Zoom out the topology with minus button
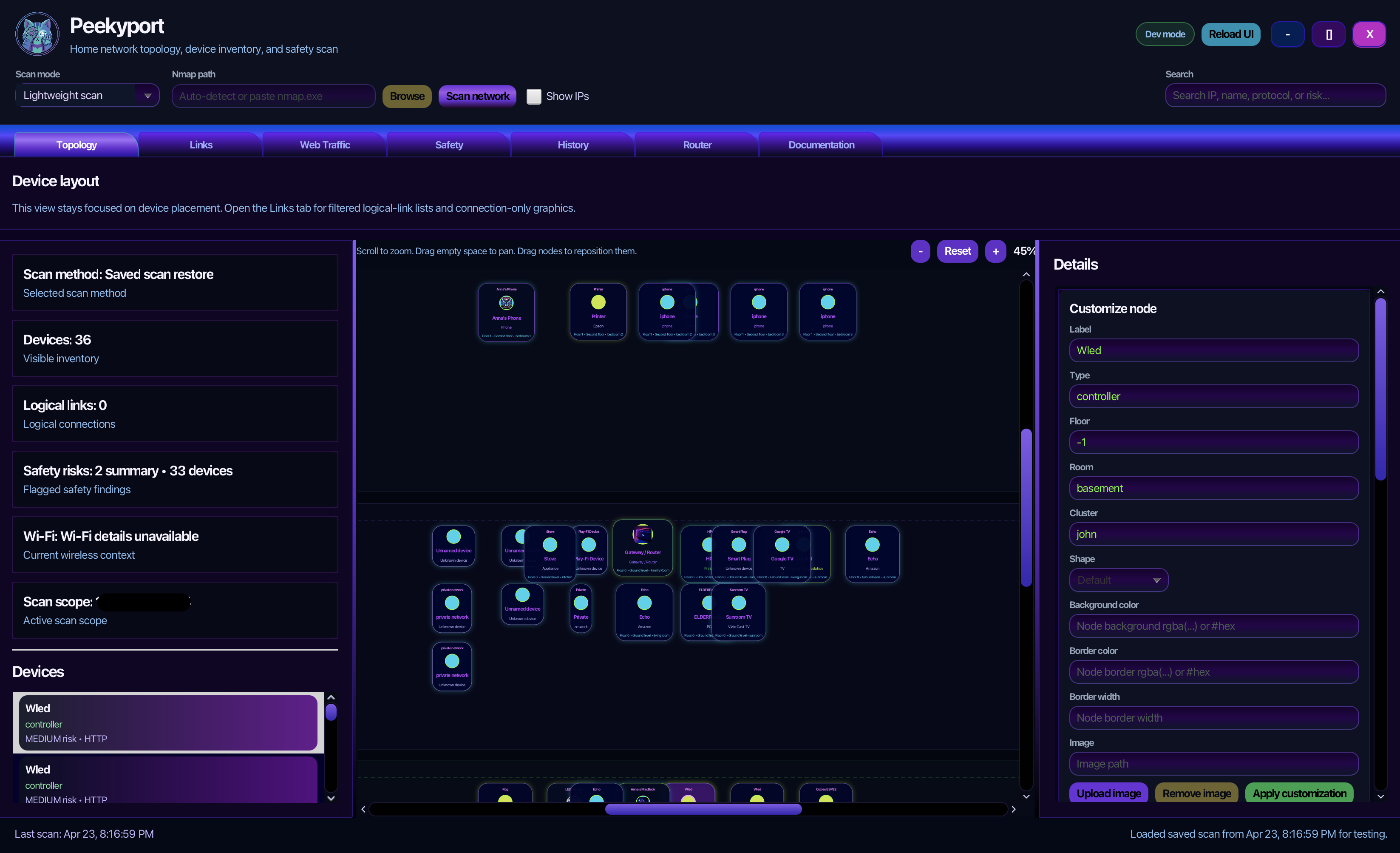Screen dimensions: 1400x853 921,251
